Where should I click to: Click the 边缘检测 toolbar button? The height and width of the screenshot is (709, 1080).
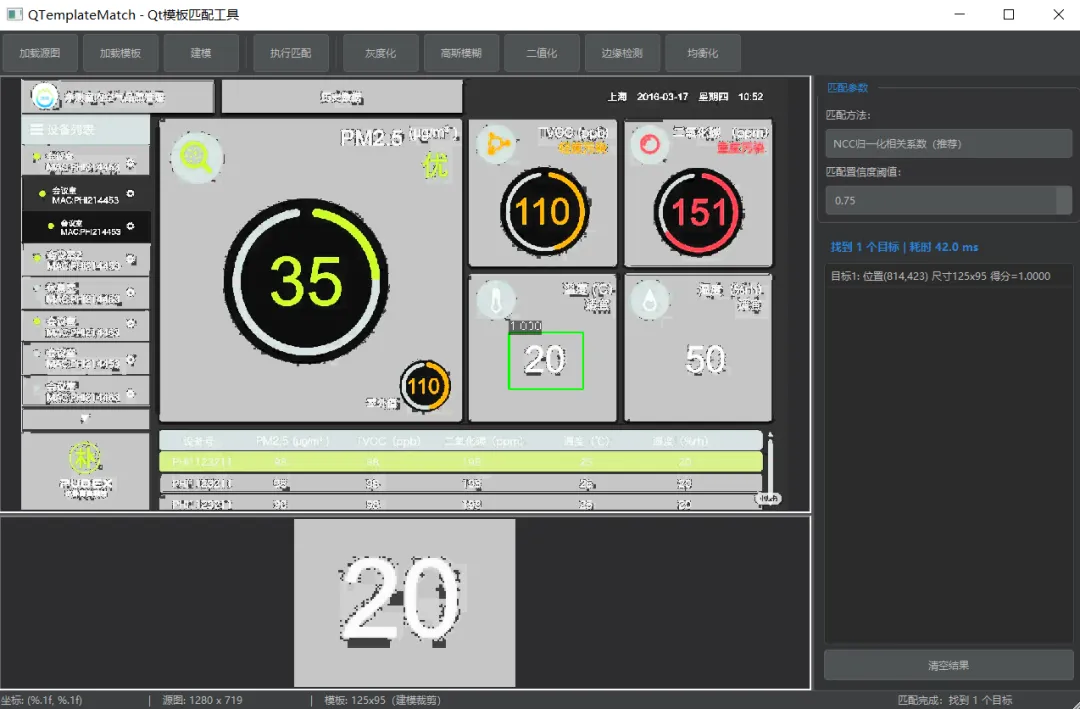click(x=622, y=53)
